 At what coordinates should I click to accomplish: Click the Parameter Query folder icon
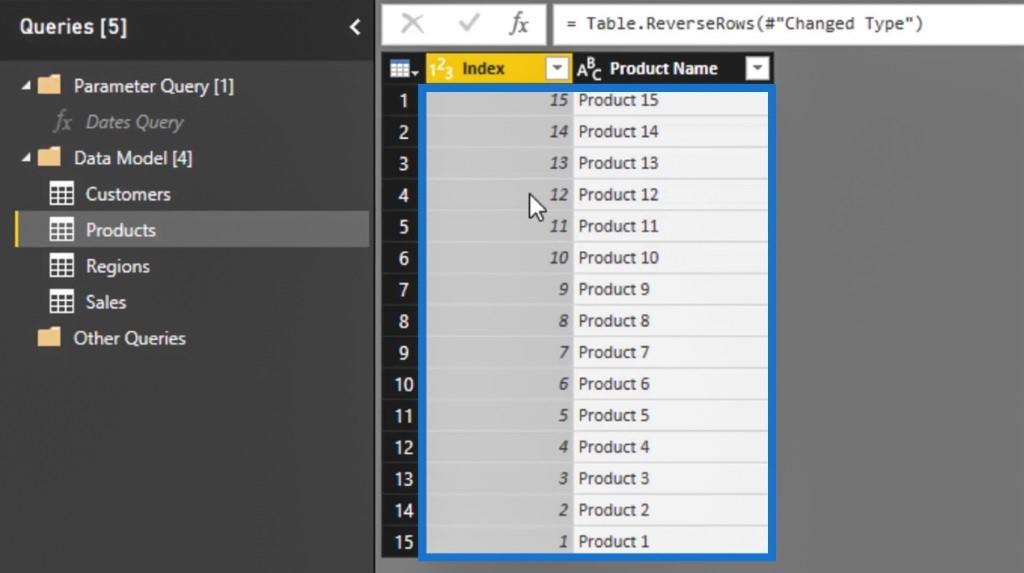[49, 85]
